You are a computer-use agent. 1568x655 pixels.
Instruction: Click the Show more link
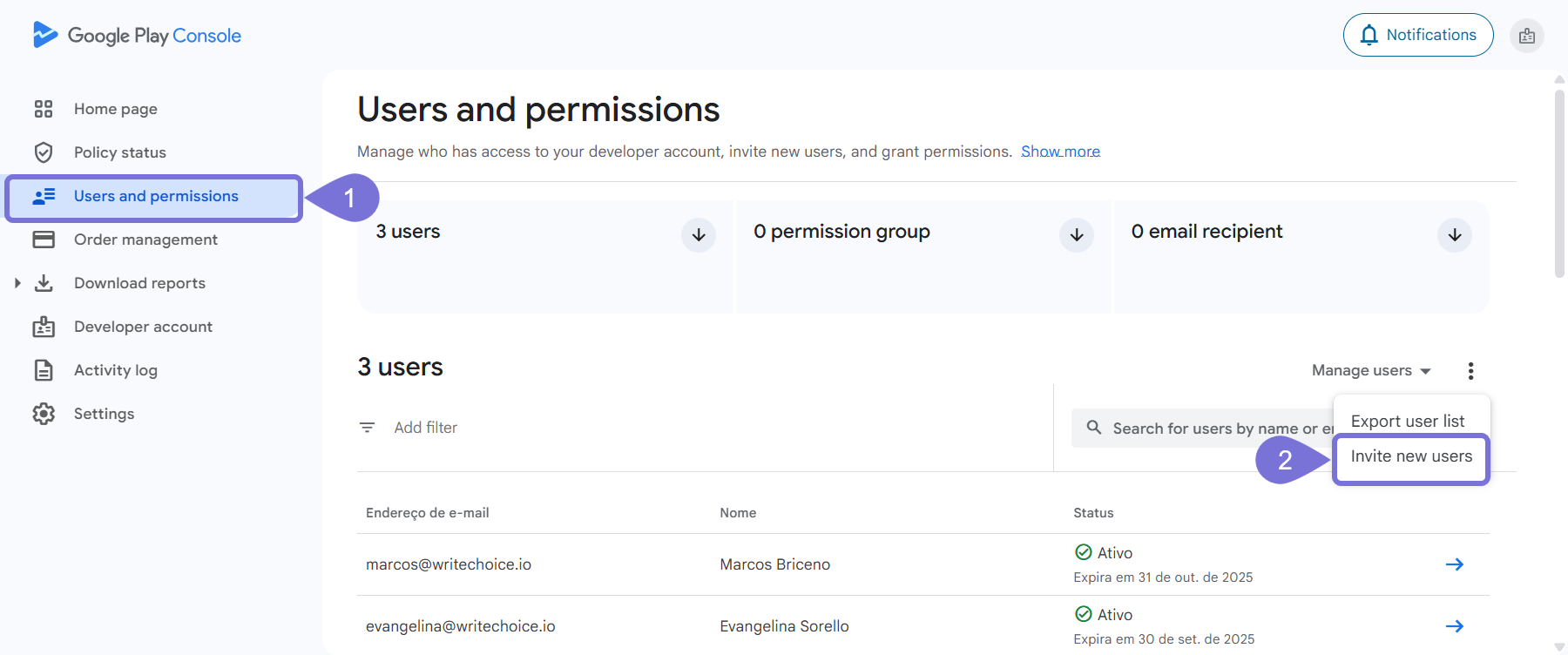tap(1060, 152)
